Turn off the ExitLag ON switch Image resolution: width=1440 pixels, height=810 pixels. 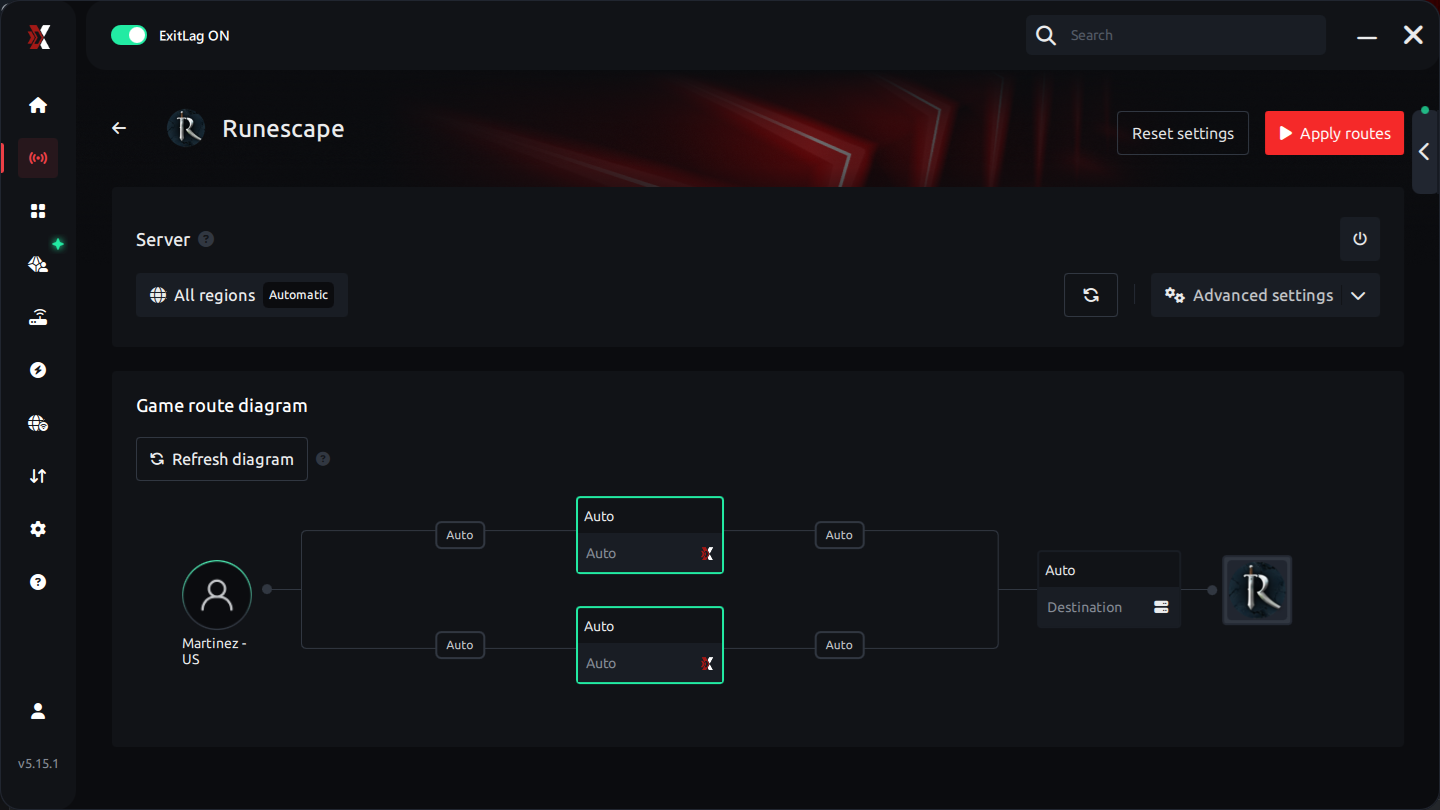pyautogui.click(x=129, y=35)
